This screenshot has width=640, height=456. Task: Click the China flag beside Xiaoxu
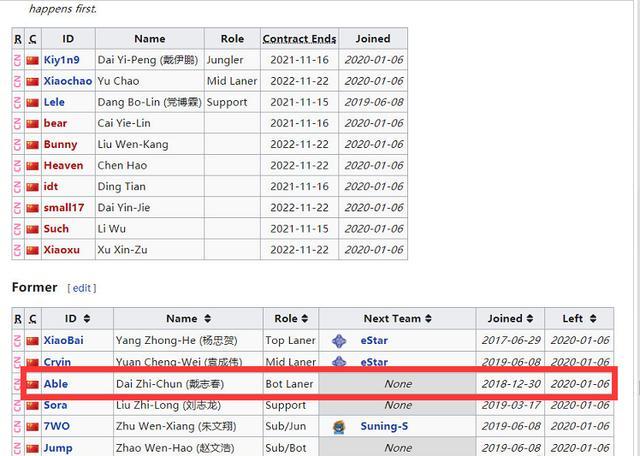(33, 249)
